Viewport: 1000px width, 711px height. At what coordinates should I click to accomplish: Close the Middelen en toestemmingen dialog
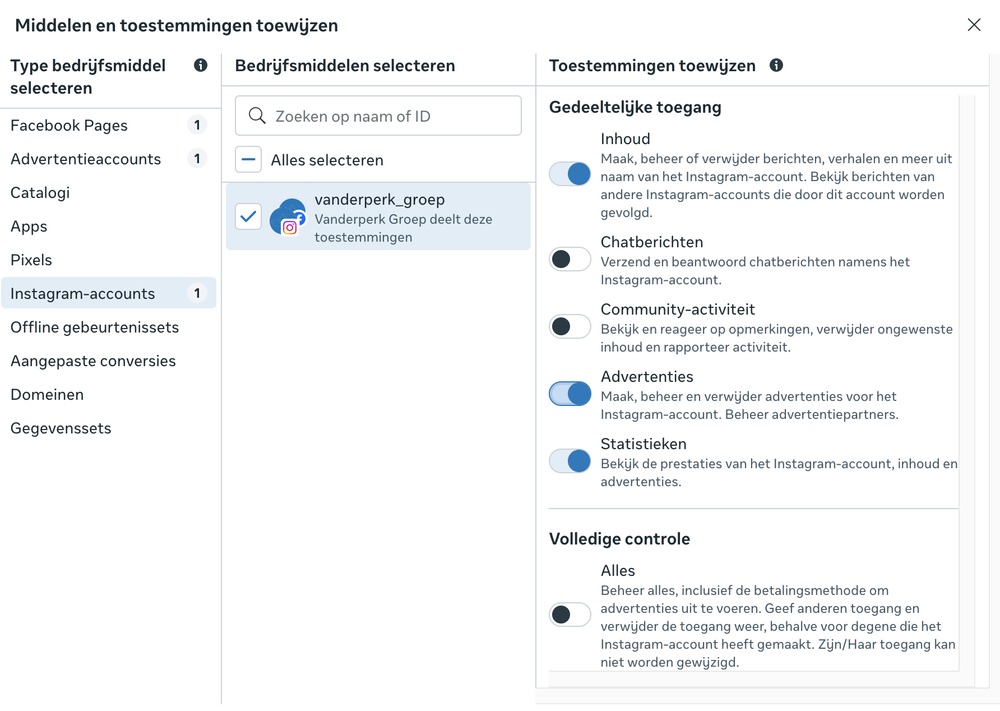[974, 25]
